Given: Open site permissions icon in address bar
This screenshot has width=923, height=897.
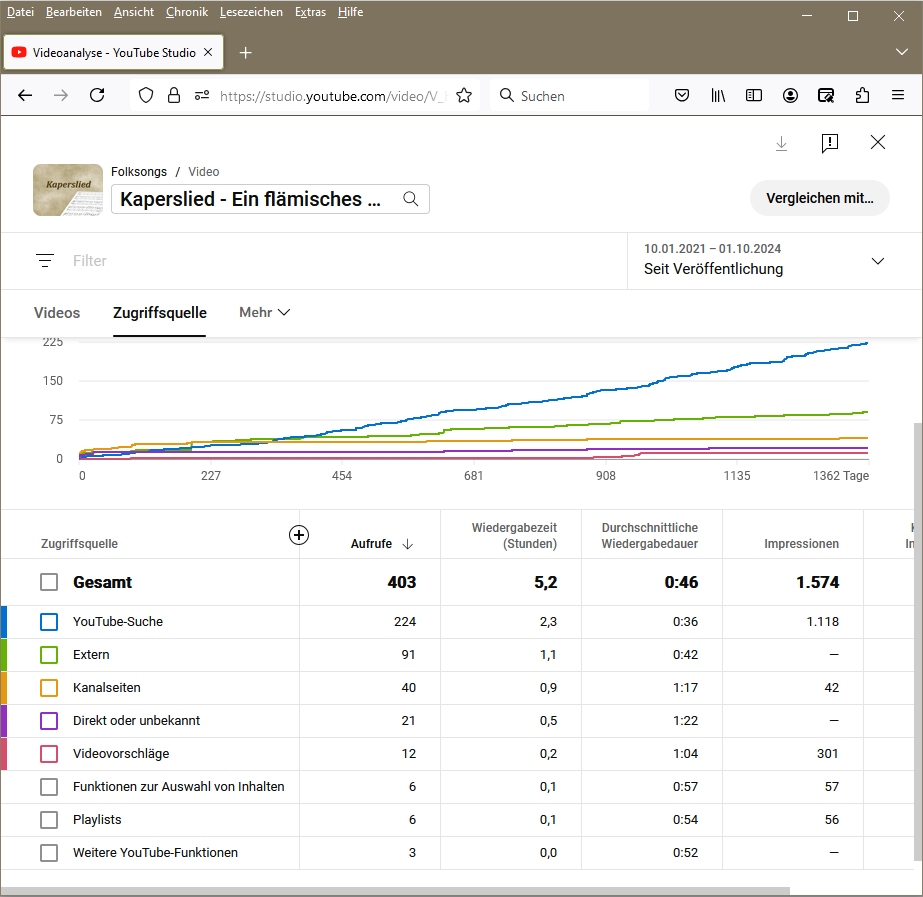Looking at the screenshot, I should 202,95.
